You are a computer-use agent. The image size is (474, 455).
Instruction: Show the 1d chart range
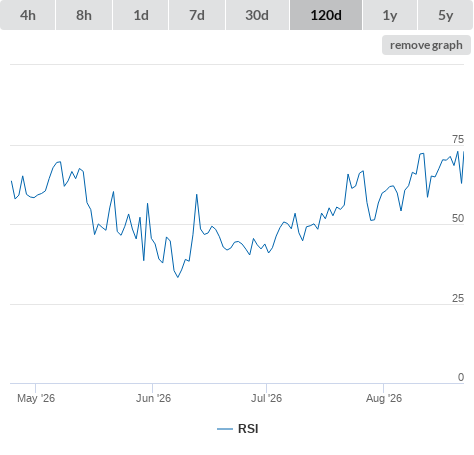[x=141, y=15]
